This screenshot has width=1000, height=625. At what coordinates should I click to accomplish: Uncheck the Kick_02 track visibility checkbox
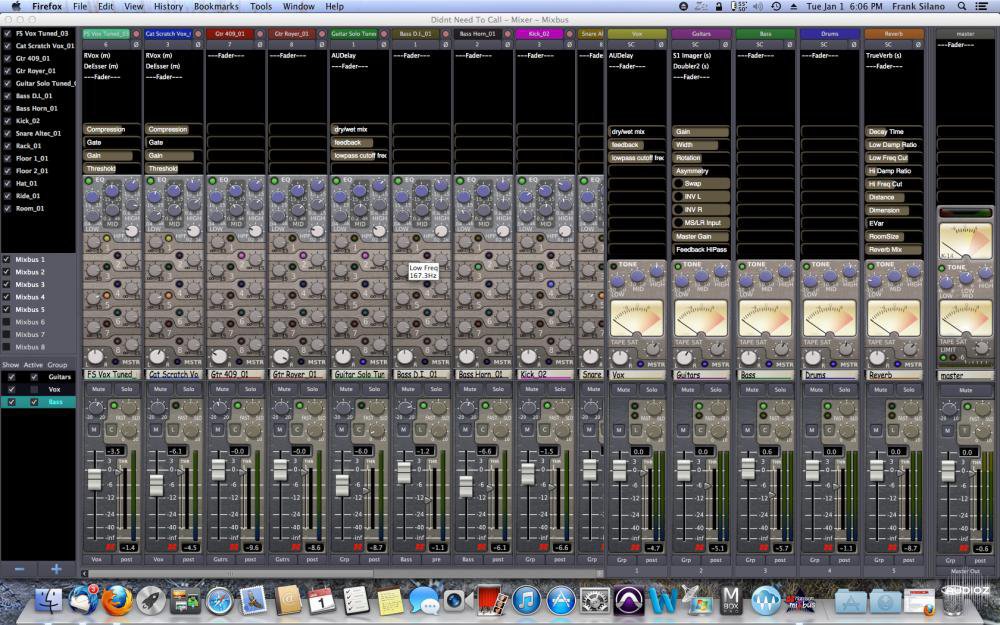[8, 121]
